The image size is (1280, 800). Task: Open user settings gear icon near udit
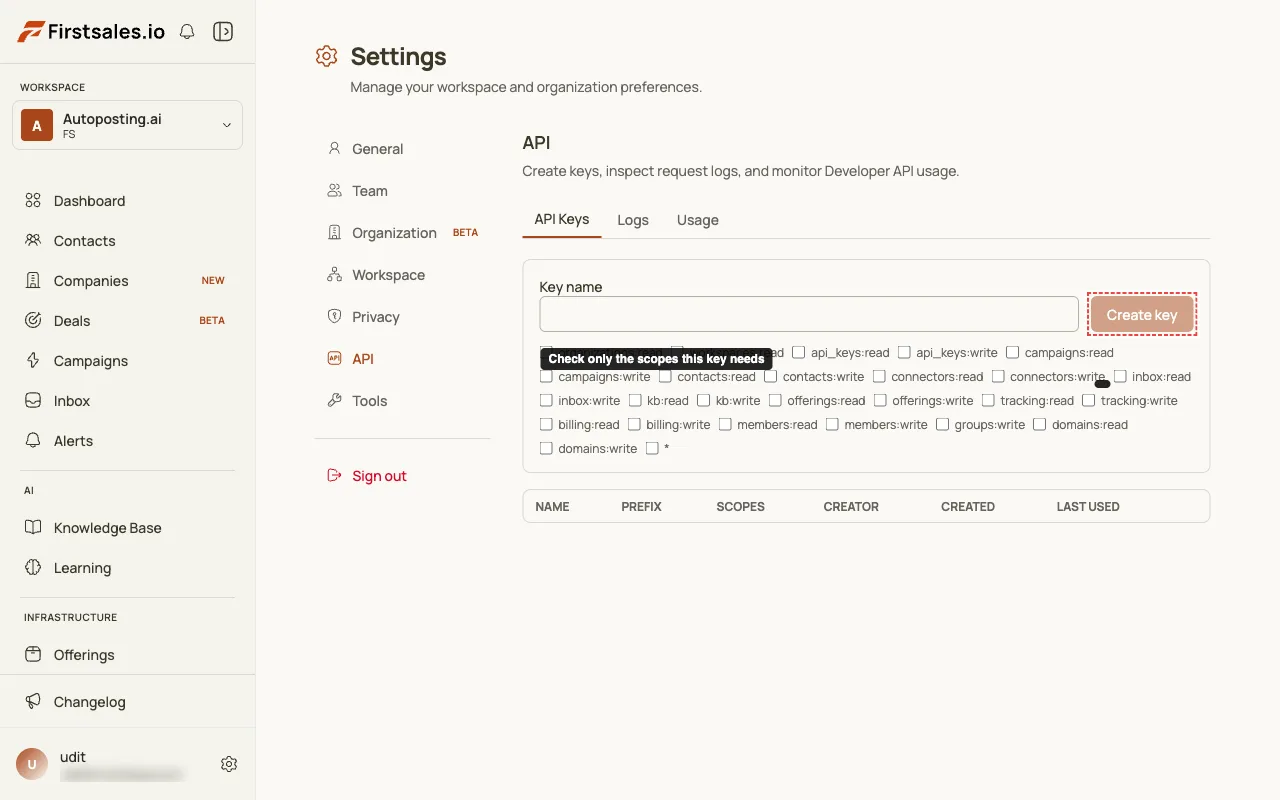point(229,764)
